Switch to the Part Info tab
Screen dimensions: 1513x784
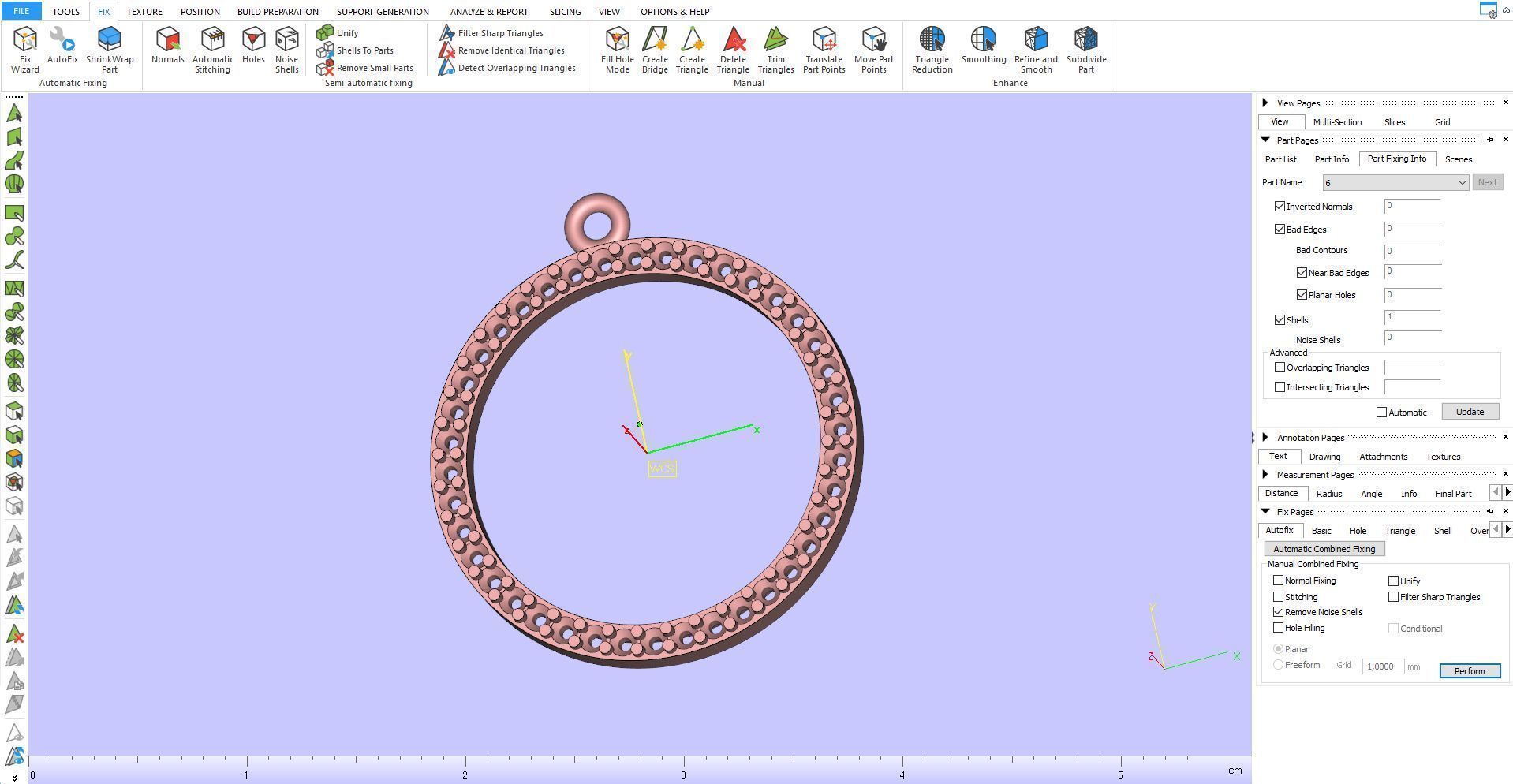tap(1332, 159)
